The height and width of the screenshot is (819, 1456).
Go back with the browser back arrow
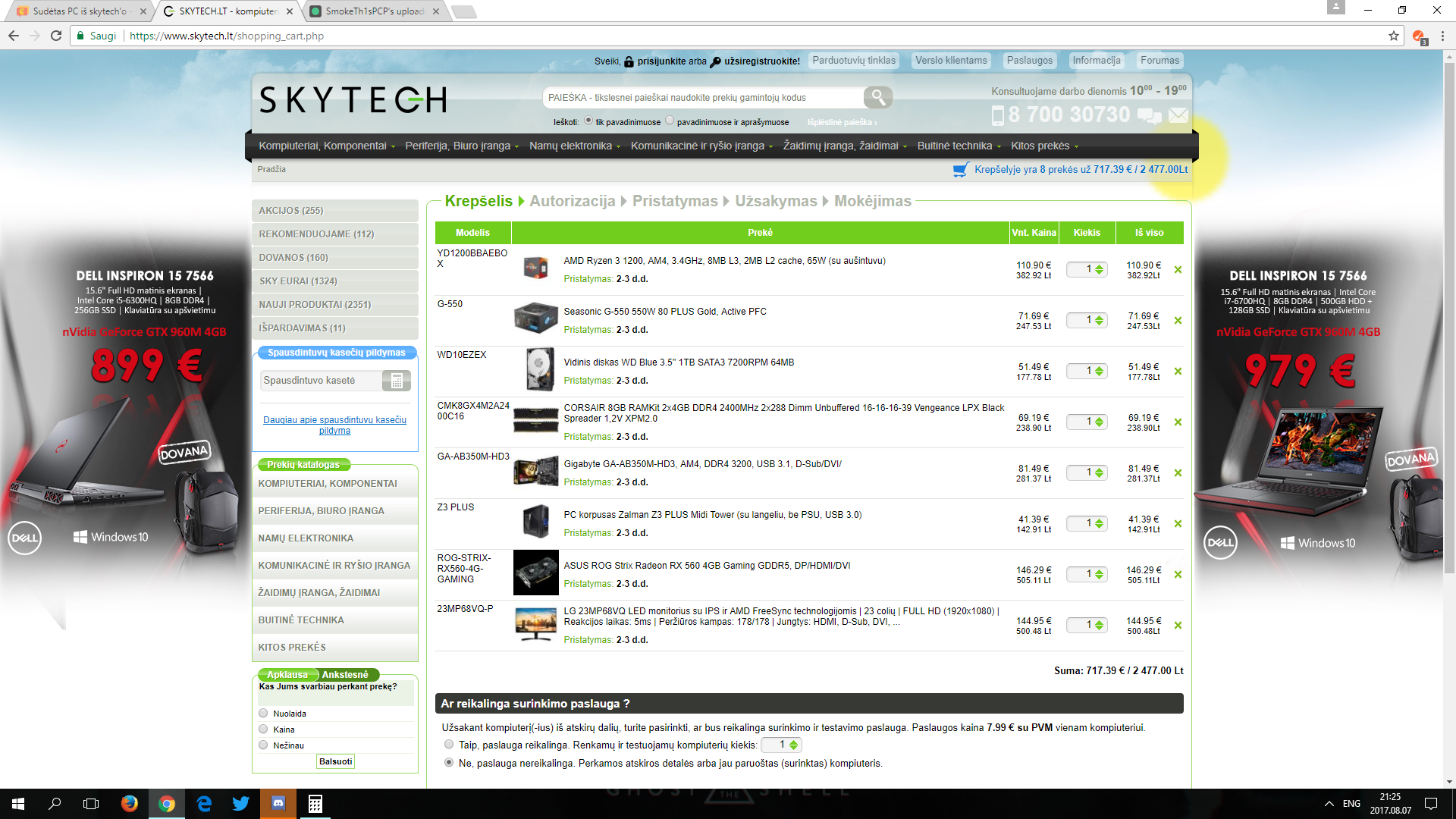14,36
